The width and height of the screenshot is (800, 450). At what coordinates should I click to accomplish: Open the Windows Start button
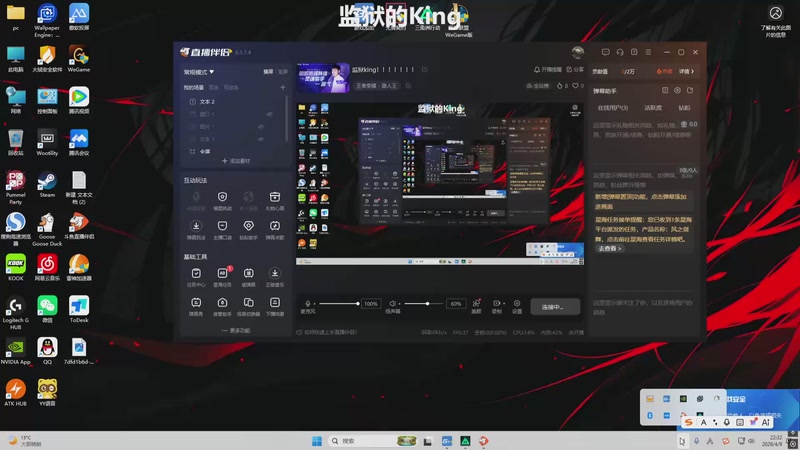[x=317, y=441]
